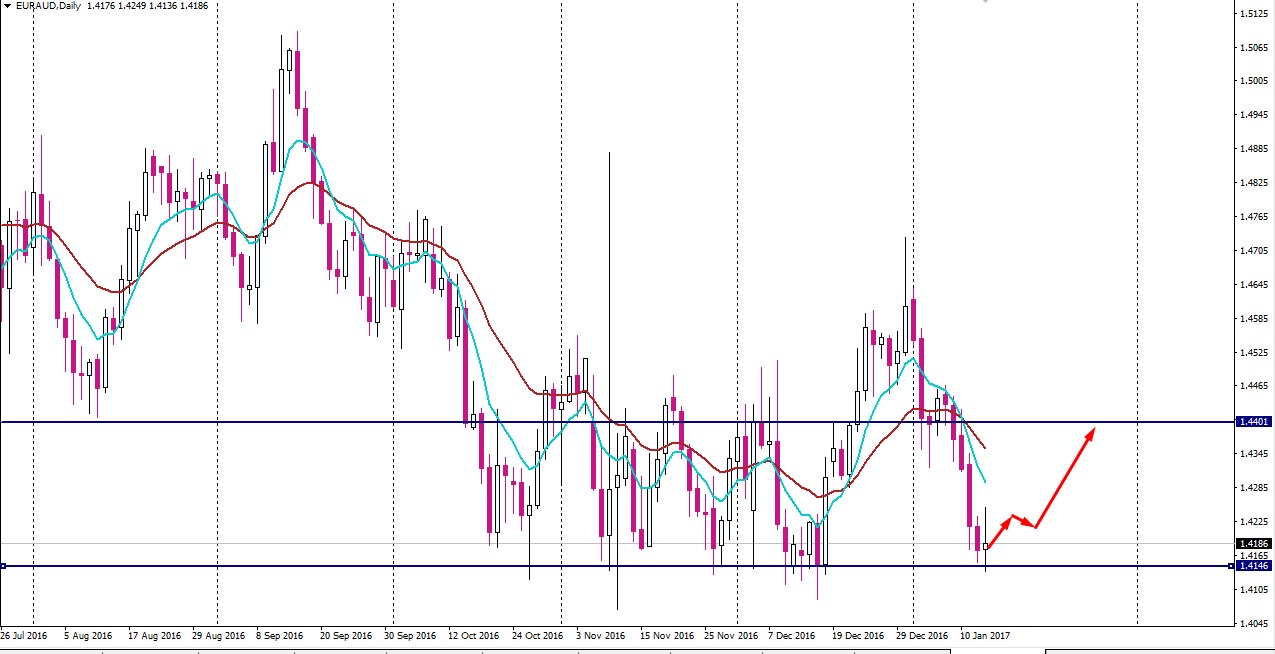Click the 1.4885 price scale label
The height and width of the screenshot is (654, 1275).
point(1255,149)
